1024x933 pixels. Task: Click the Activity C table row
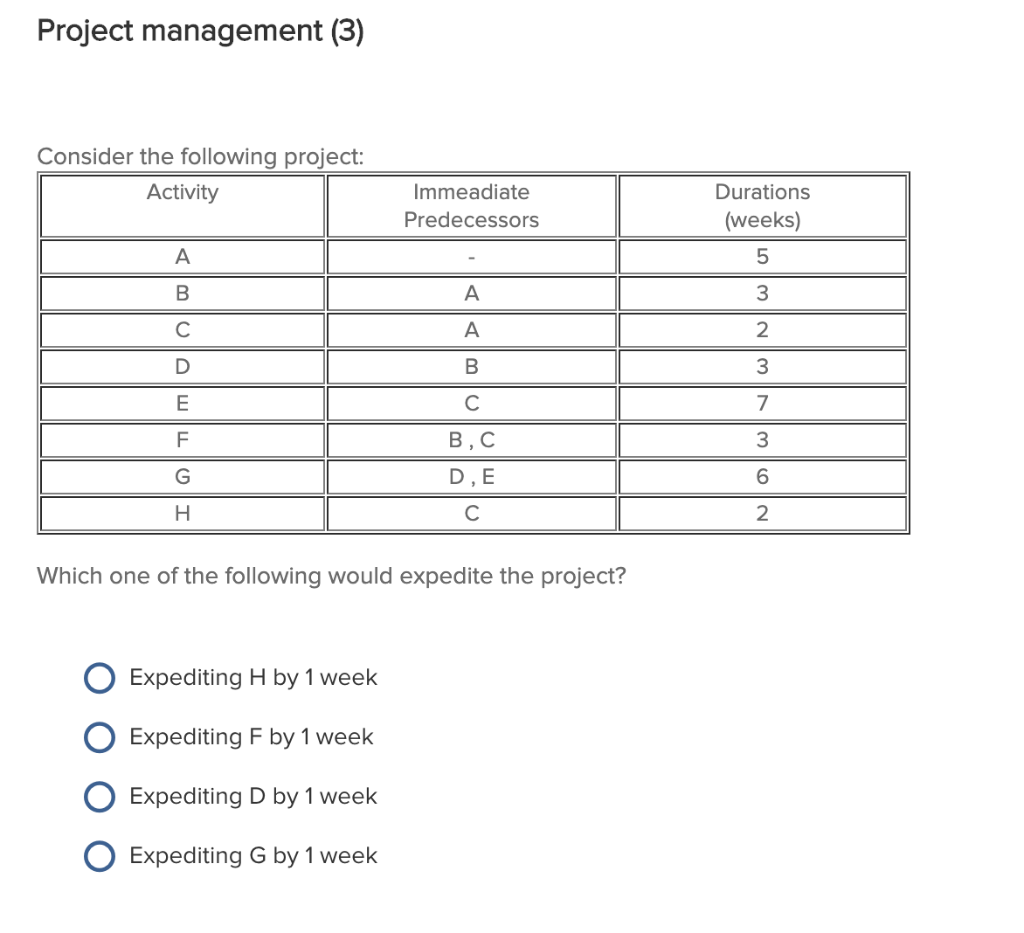click(182, 330)
